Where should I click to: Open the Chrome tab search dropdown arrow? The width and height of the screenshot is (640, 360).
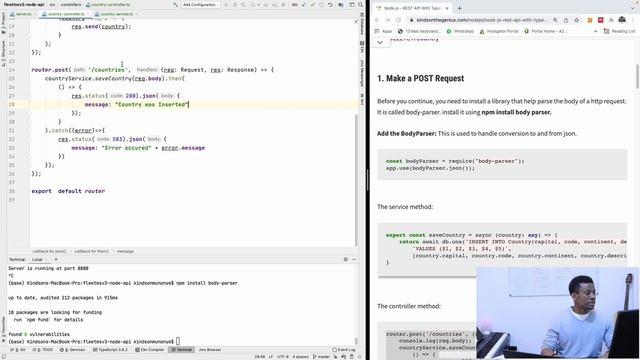[633, 8]
